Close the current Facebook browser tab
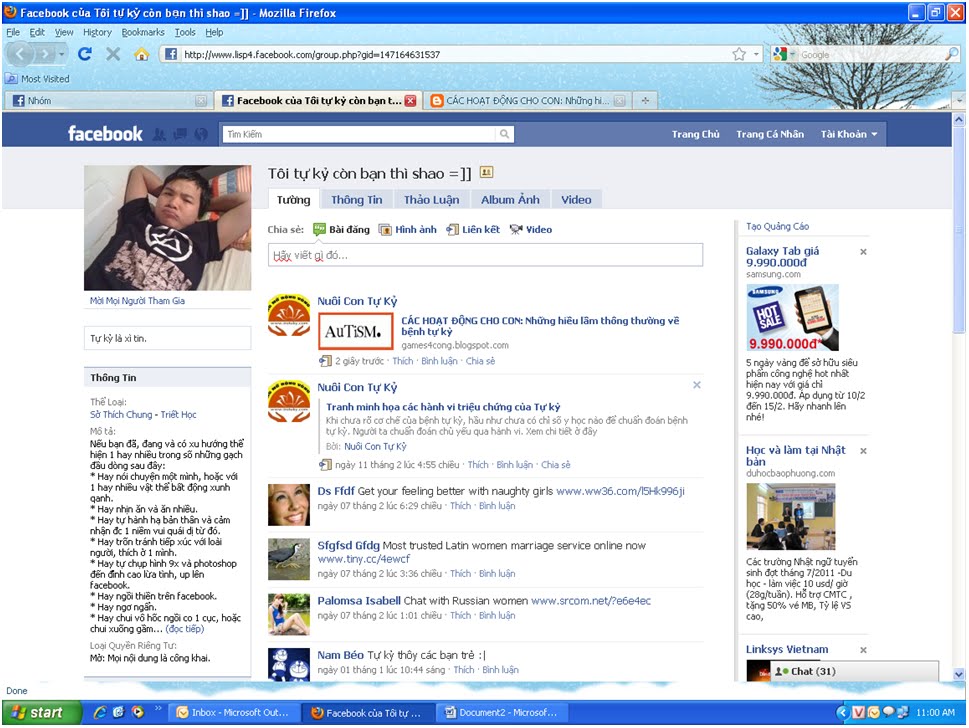Image resolution: width=969 pixels, height=728 pixels. 410,100
